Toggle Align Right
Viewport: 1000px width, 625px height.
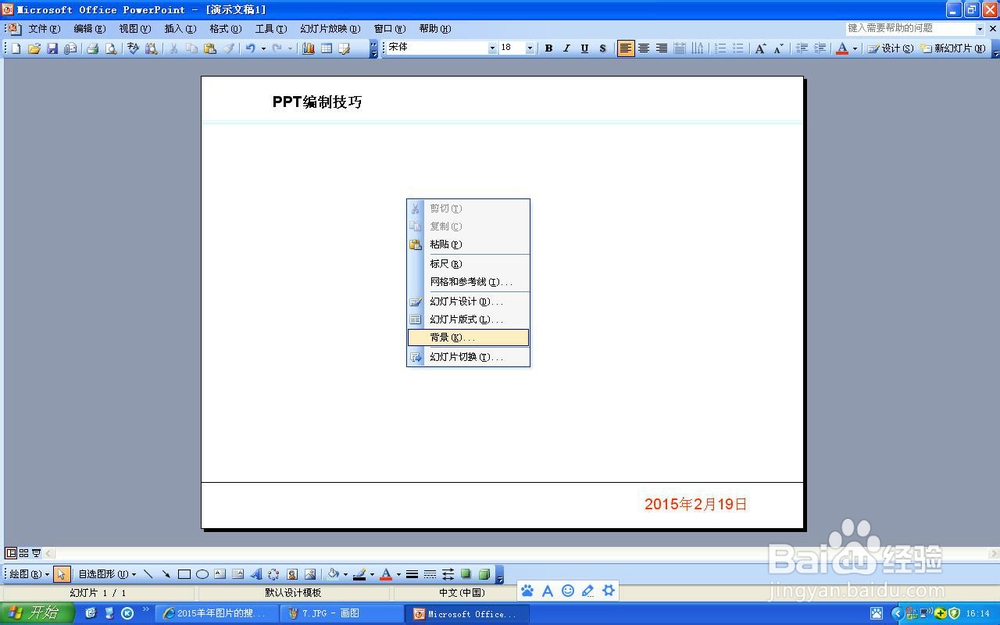click(661, 48)
